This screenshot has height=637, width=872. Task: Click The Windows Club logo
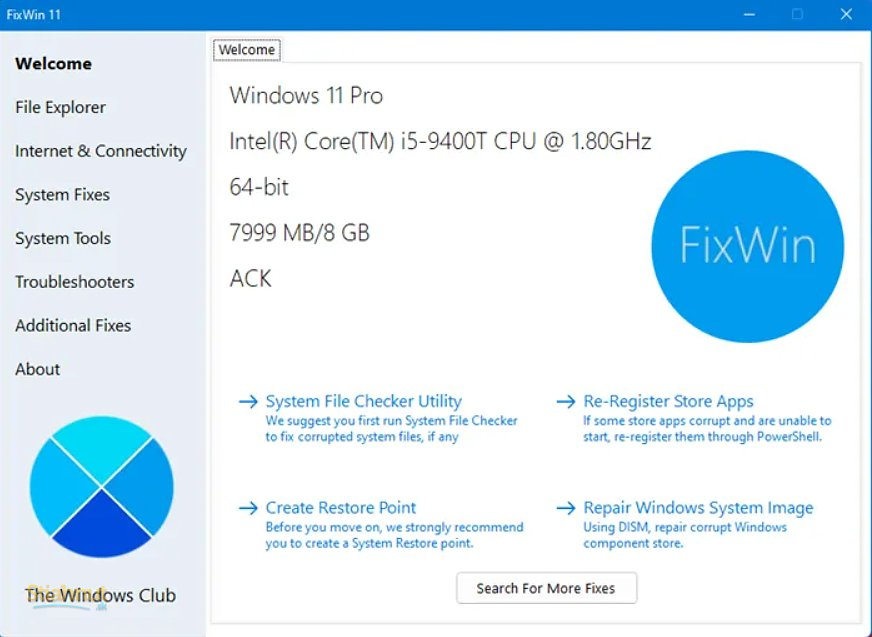[100, 487]
